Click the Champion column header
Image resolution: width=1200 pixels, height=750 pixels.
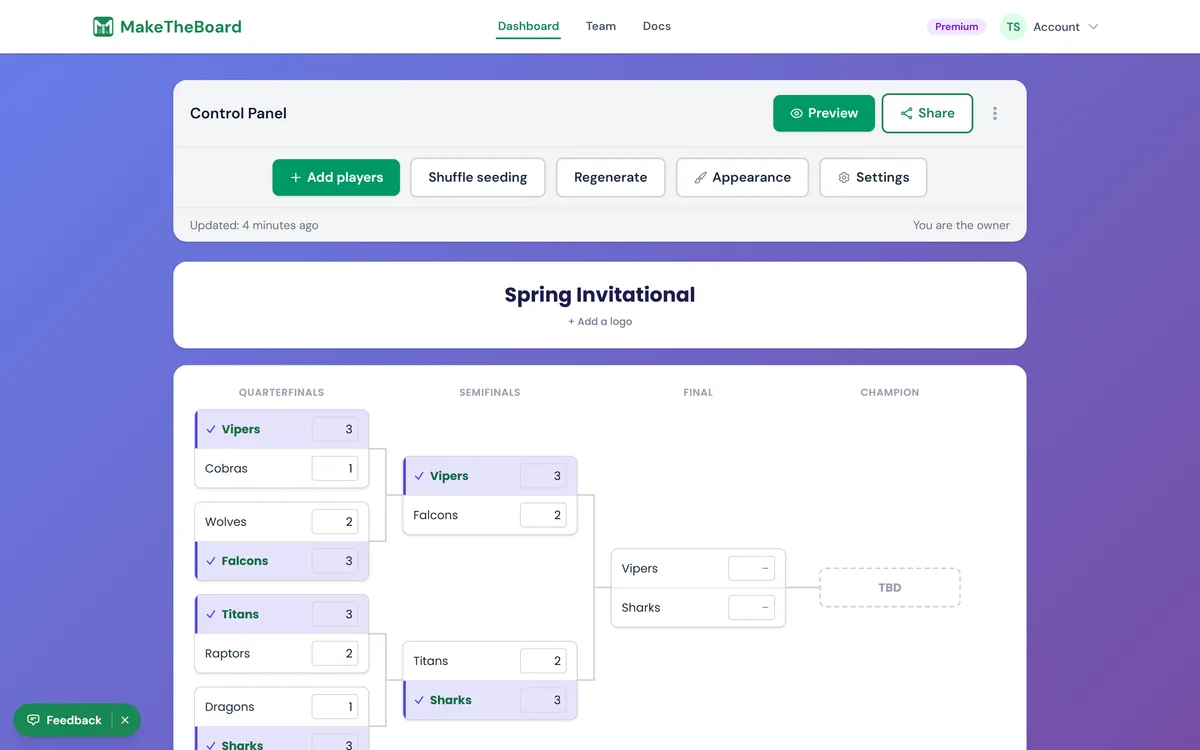890,393
